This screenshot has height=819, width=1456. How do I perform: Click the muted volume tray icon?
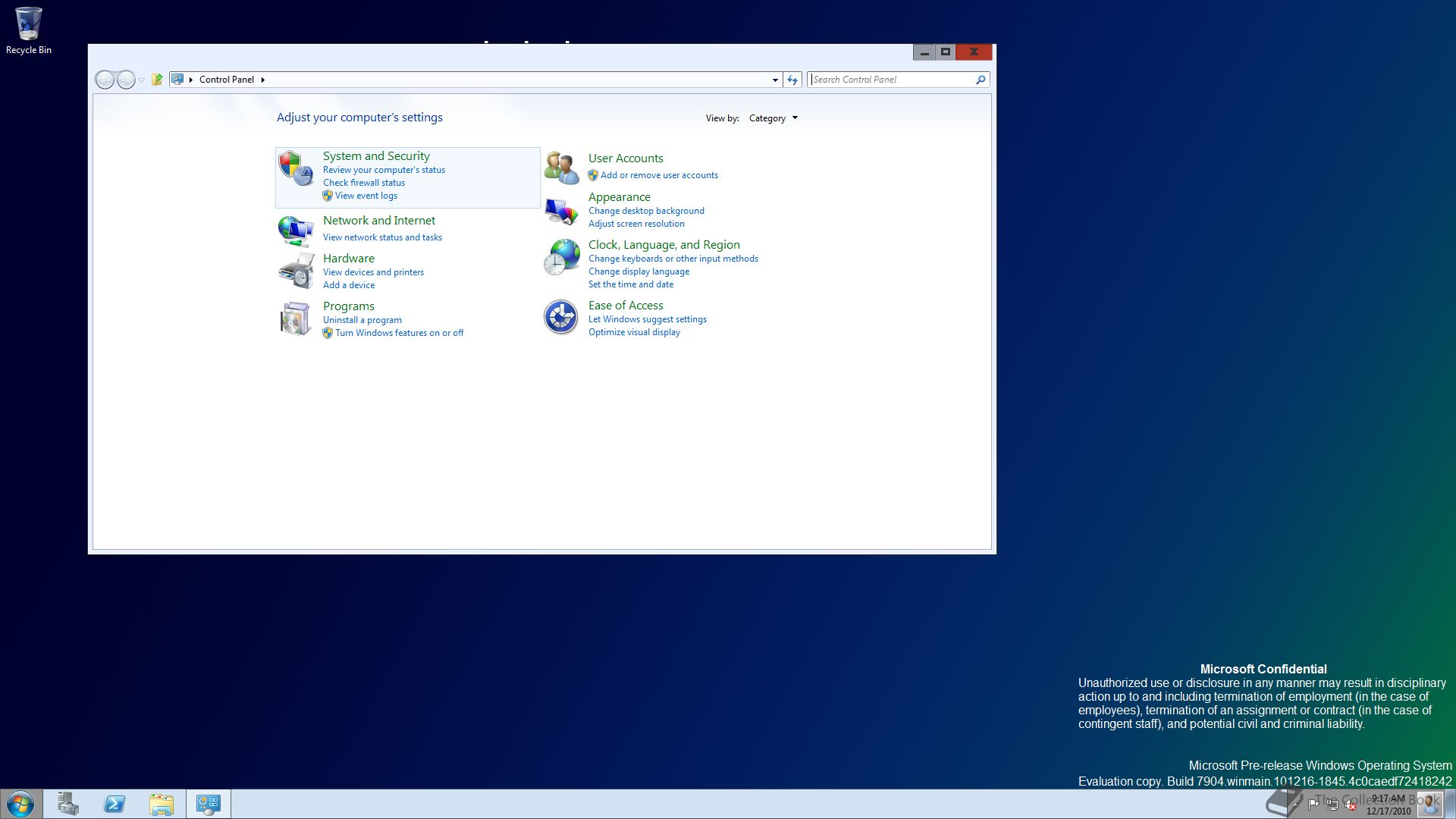pyautogui.click(x=1351, y=805)
